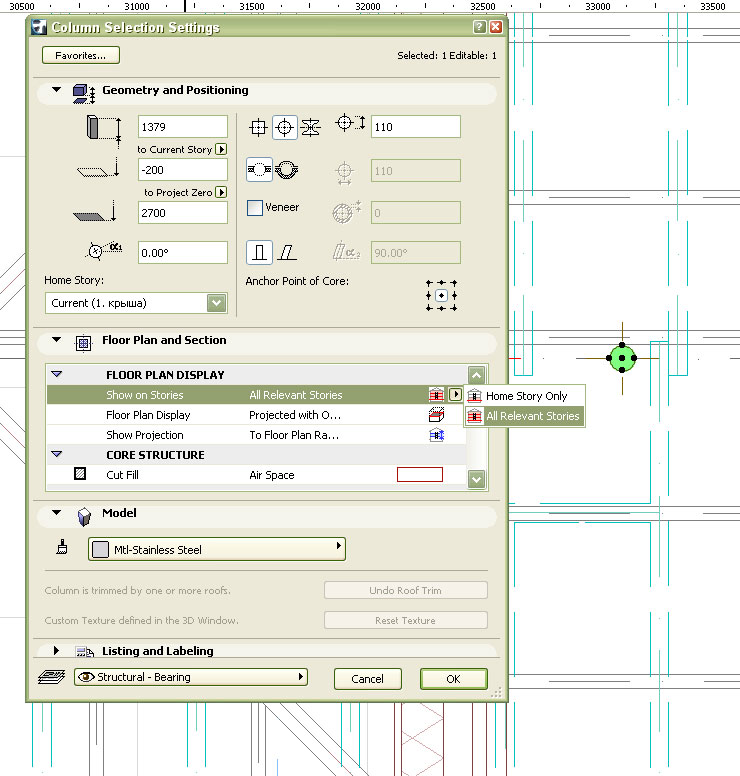The width and height of the screenshot is (740, 776).
Task: Click the column diameter dimension icon
Action: point(351,122)
